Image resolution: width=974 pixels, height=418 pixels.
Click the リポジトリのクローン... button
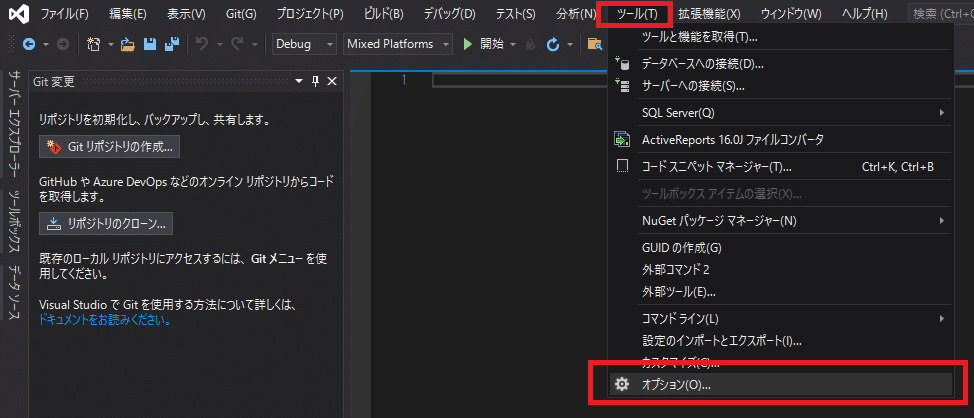tap(106, 224)
